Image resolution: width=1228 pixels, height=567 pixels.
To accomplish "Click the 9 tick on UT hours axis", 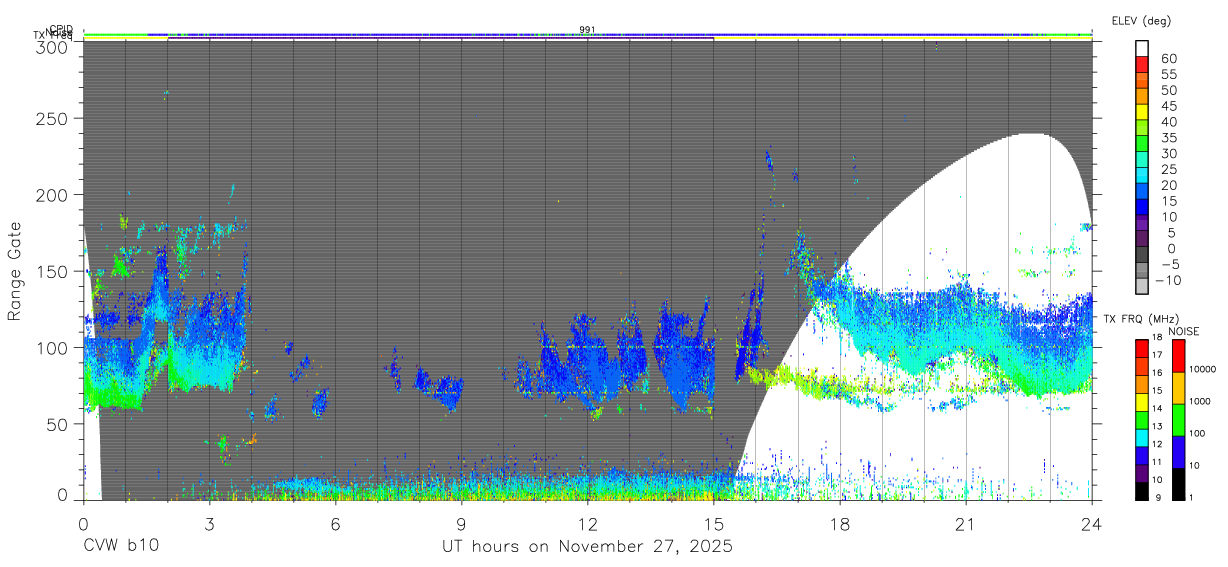I will pos(461,523).
